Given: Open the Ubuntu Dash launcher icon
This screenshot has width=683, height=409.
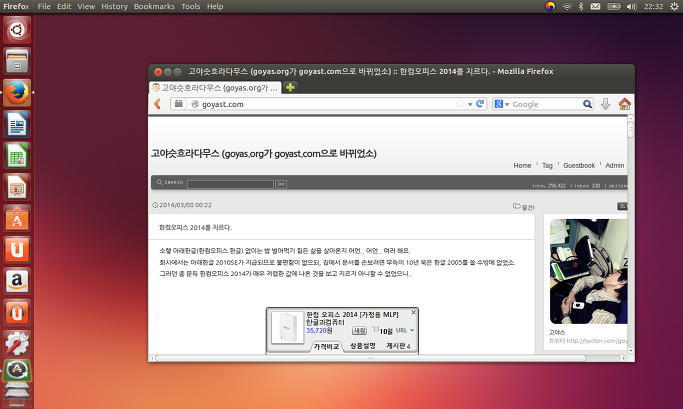Looking at the screenshot, I should point(17,30).
